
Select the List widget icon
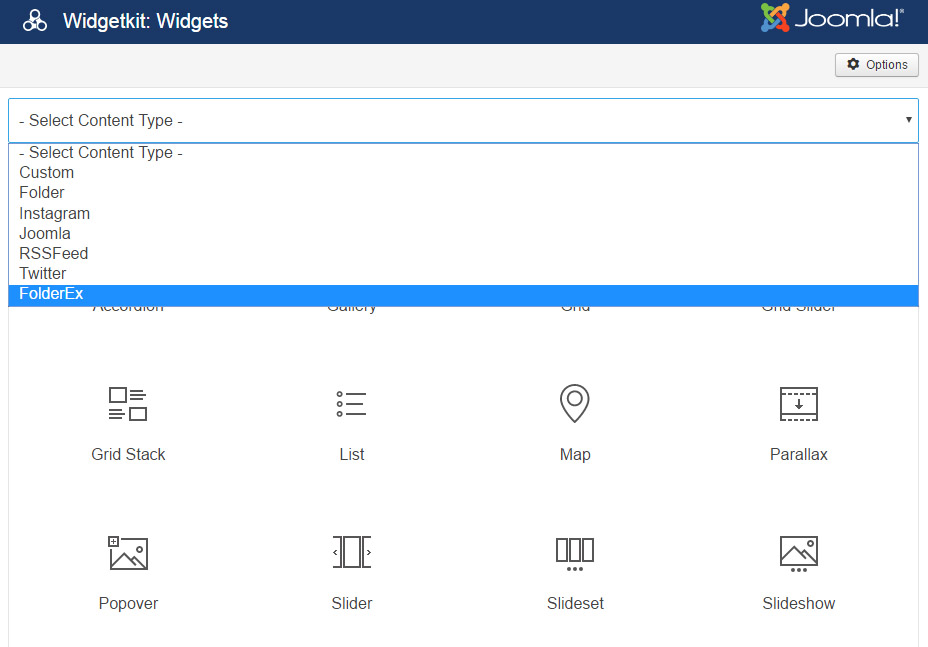tap(352, 404)
